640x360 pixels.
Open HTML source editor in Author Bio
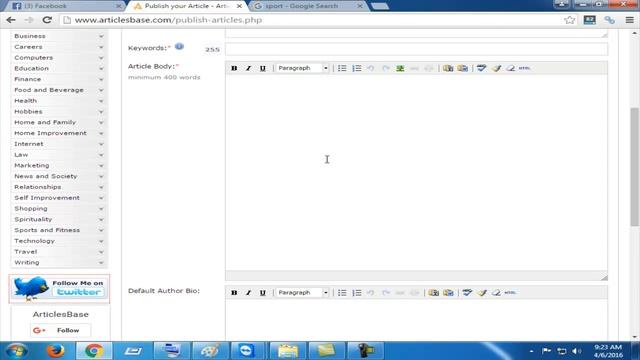click(x=510, y=293)
